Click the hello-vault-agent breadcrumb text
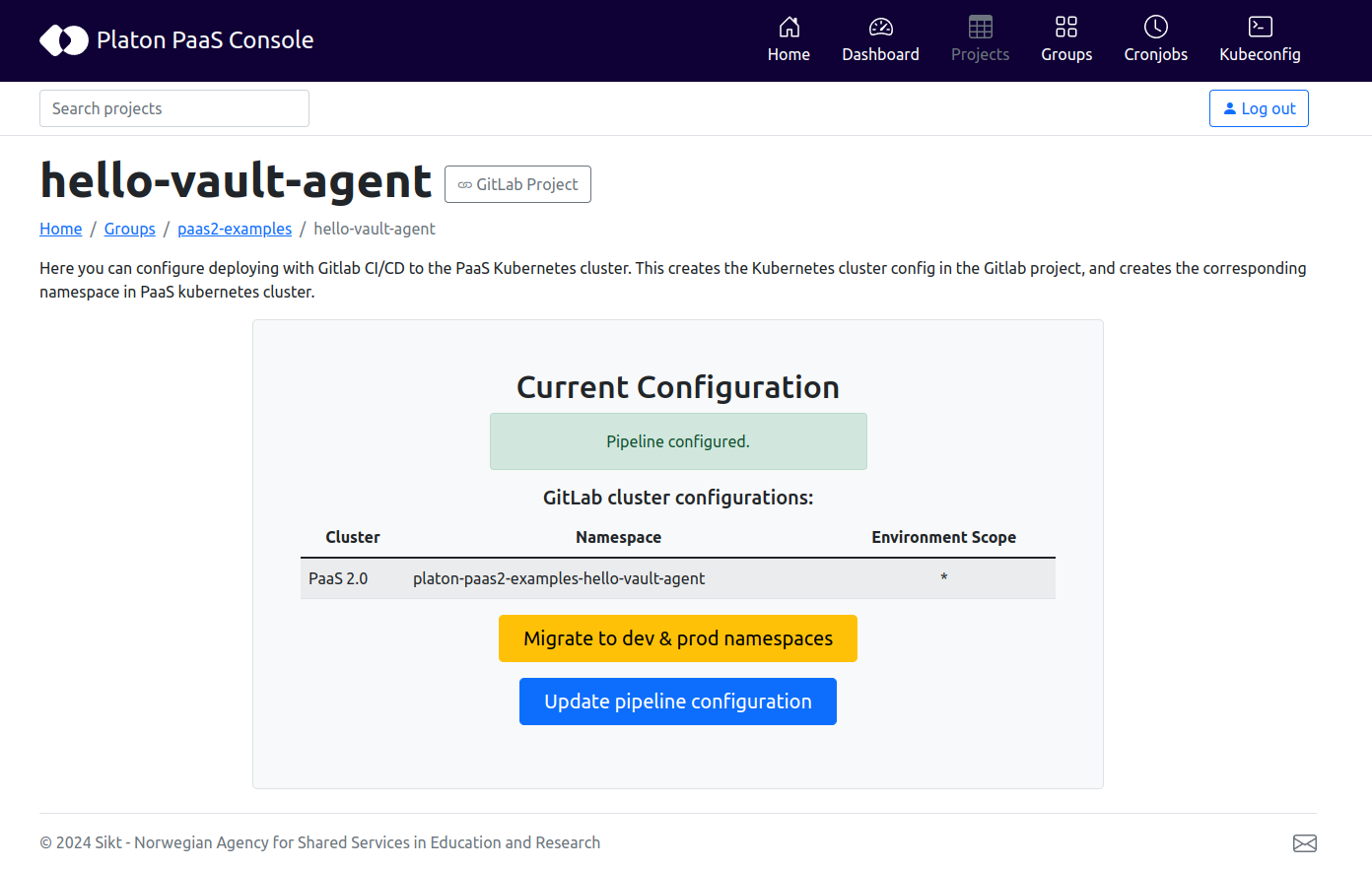1372x869 pixels. coord(375,229)
